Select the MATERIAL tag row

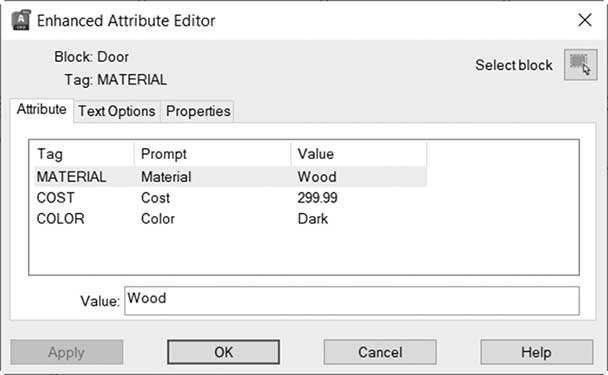pyautogui.click(x=231, y=177)
